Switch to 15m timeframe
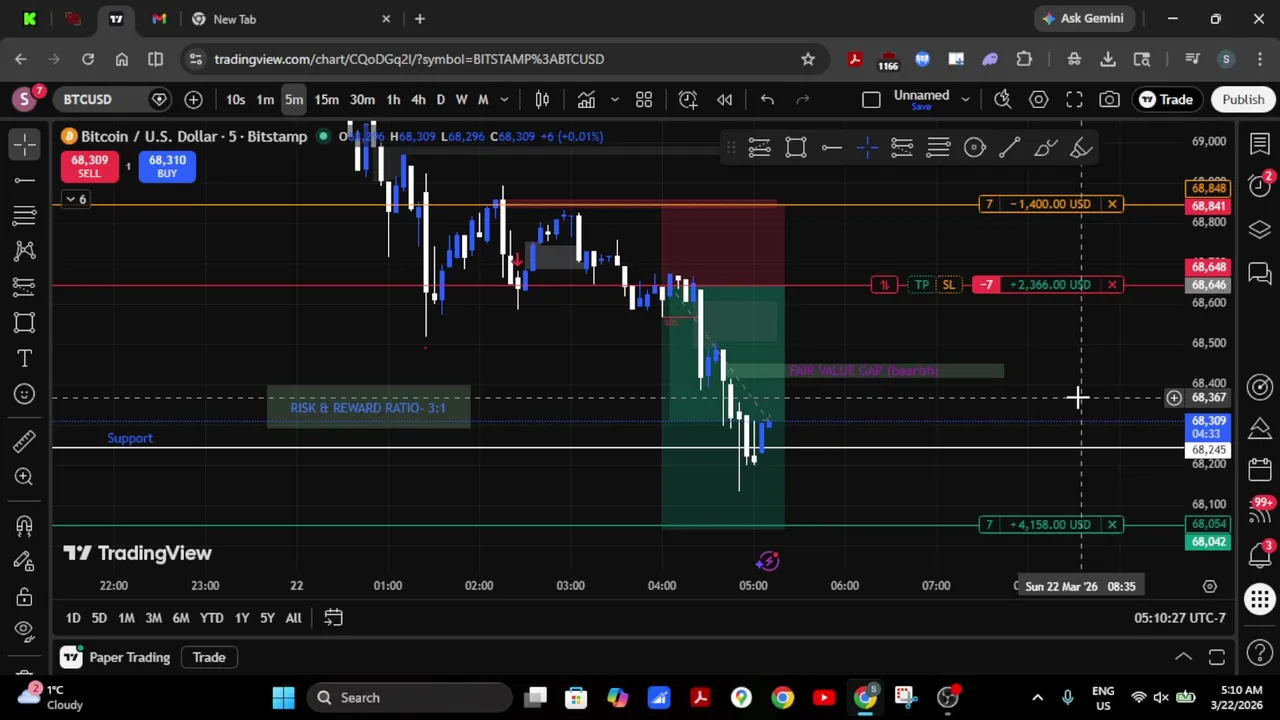The image size is (1280, 720). coord(327,99)
